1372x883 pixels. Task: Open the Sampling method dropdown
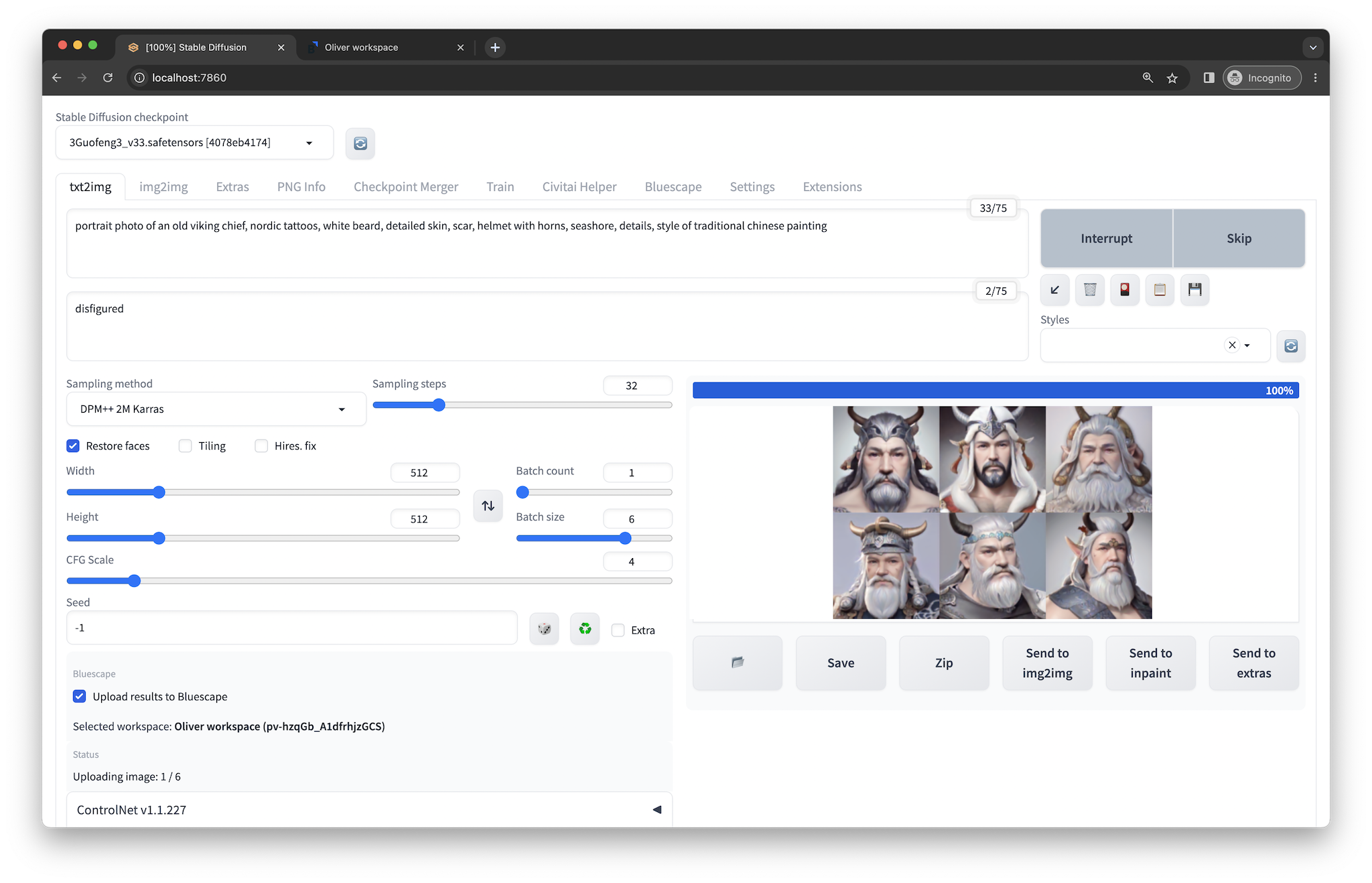click(x=216, y=409)
